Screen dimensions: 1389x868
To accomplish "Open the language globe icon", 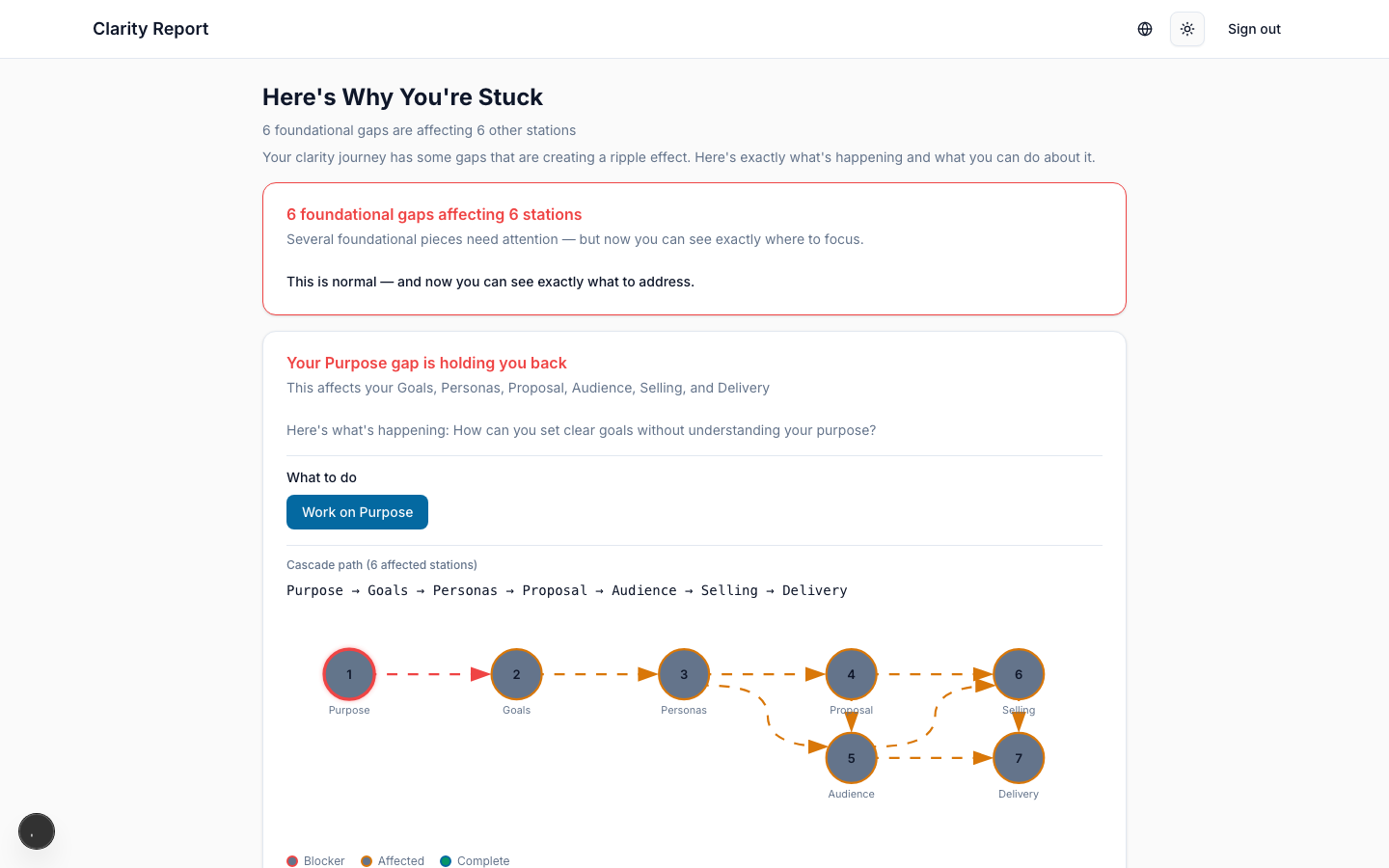I will pyautogui.click(x=1145, y=29).
